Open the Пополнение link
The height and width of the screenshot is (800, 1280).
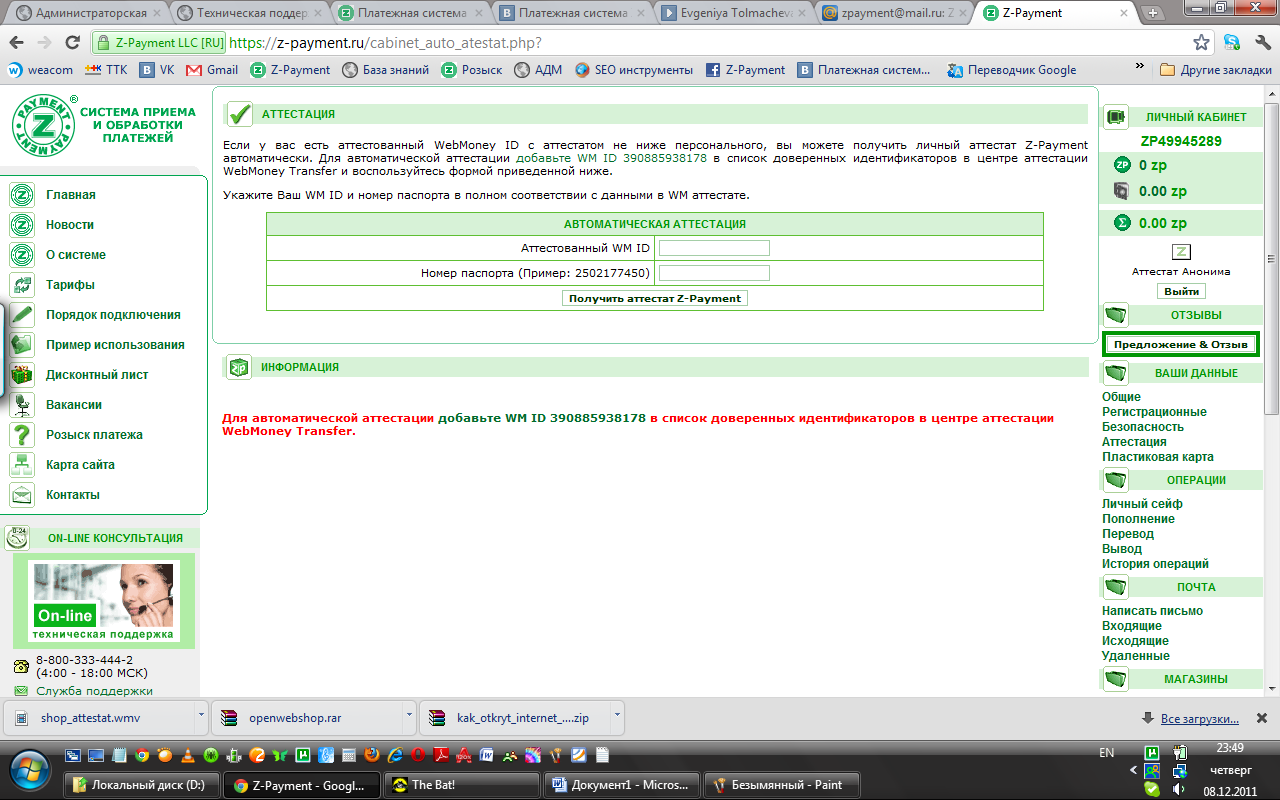pos(1138,519)
